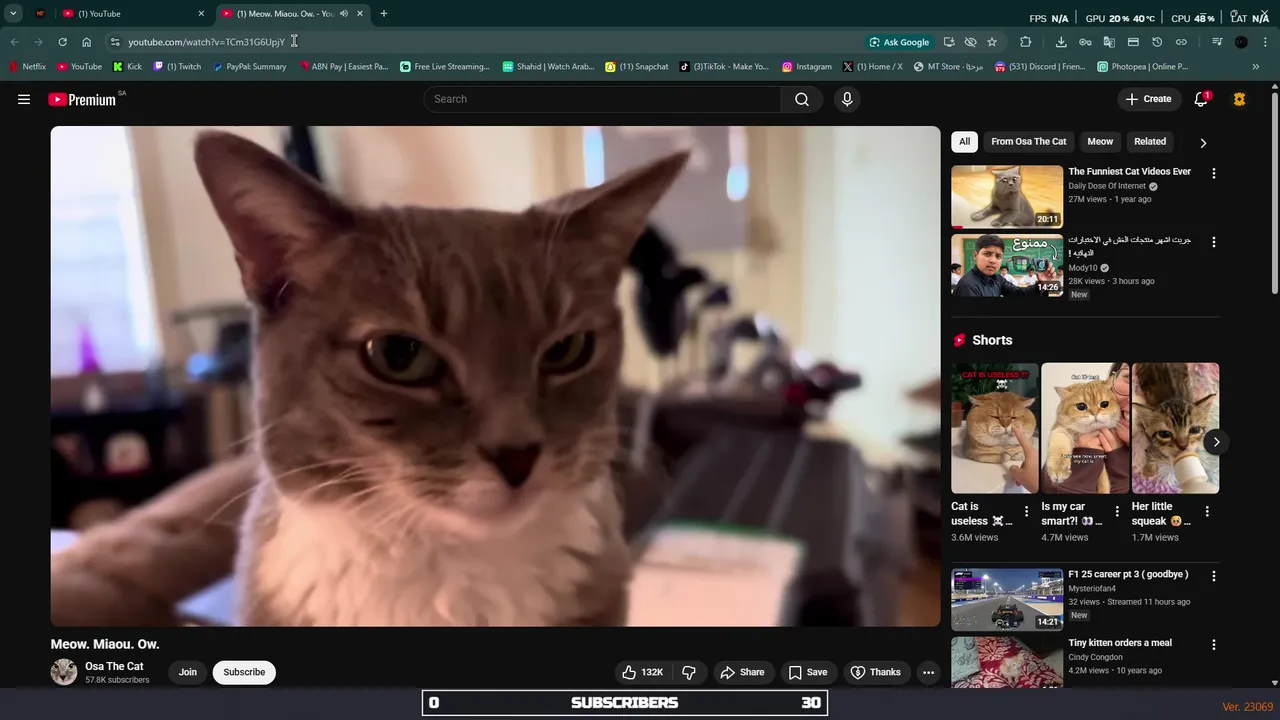This screenshot has width=1280, height=720.
Task: Select the All filter chip
Action: coord(964,142)
